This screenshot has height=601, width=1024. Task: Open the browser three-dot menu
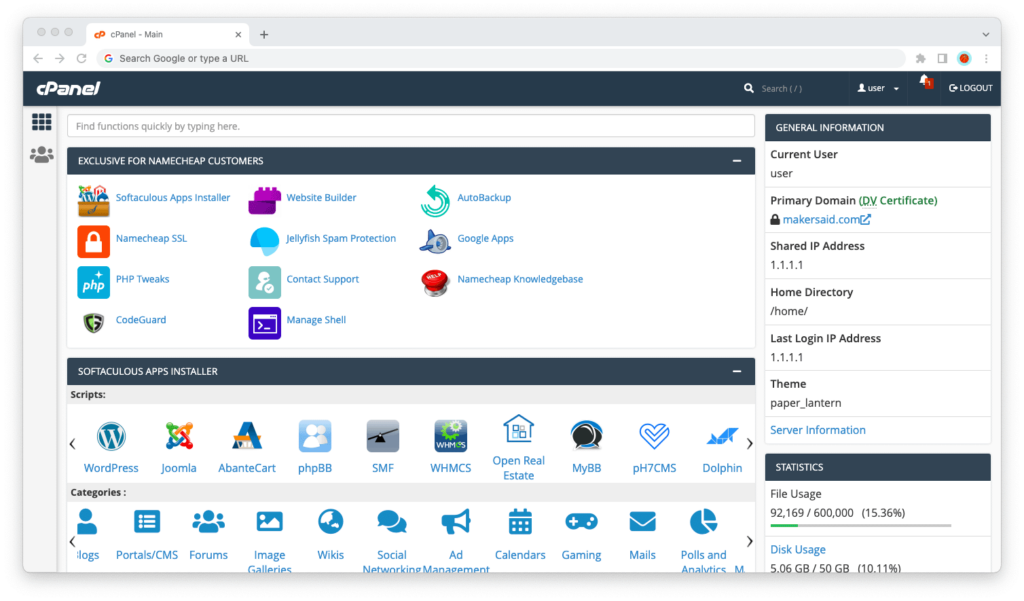click(x=986, y=58)
